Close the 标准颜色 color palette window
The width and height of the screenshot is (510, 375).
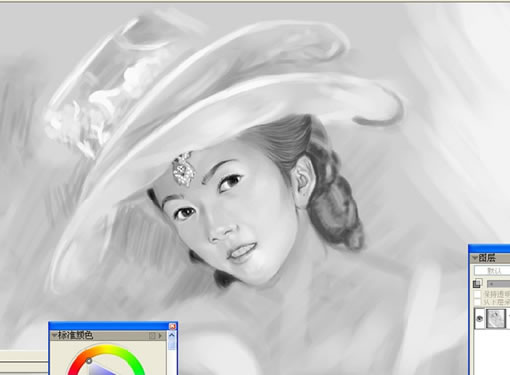click(172, 326)
